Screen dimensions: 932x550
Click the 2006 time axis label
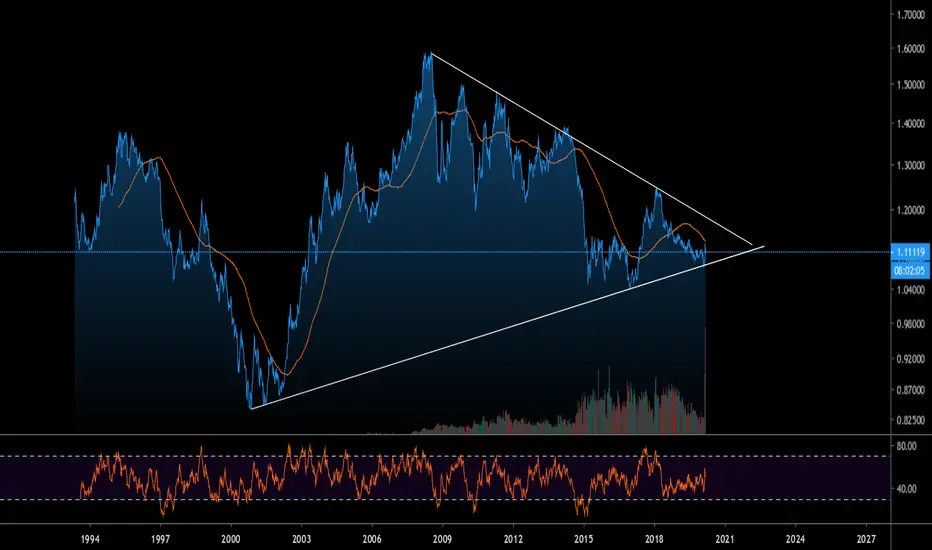(372, 539)
